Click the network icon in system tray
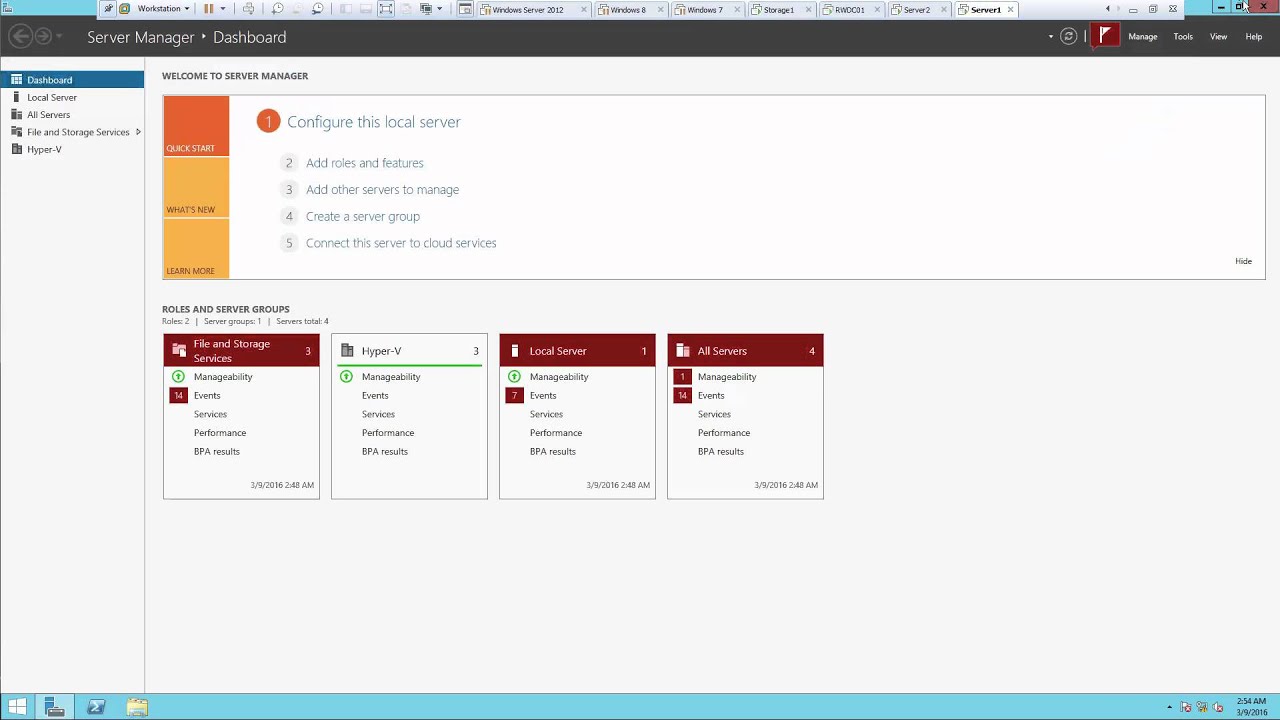Viewport: 1280px width, 720px height. click(1201, 707)
